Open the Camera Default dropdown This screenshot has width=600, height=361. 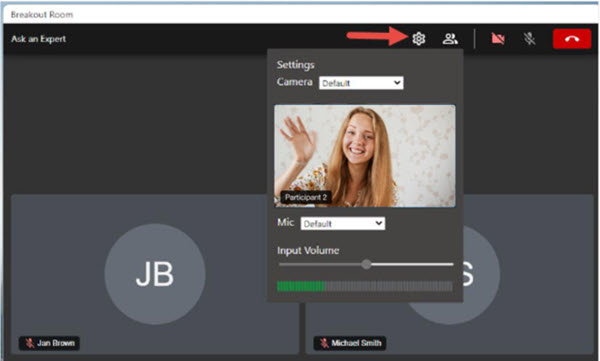click(x=361, y=83)
